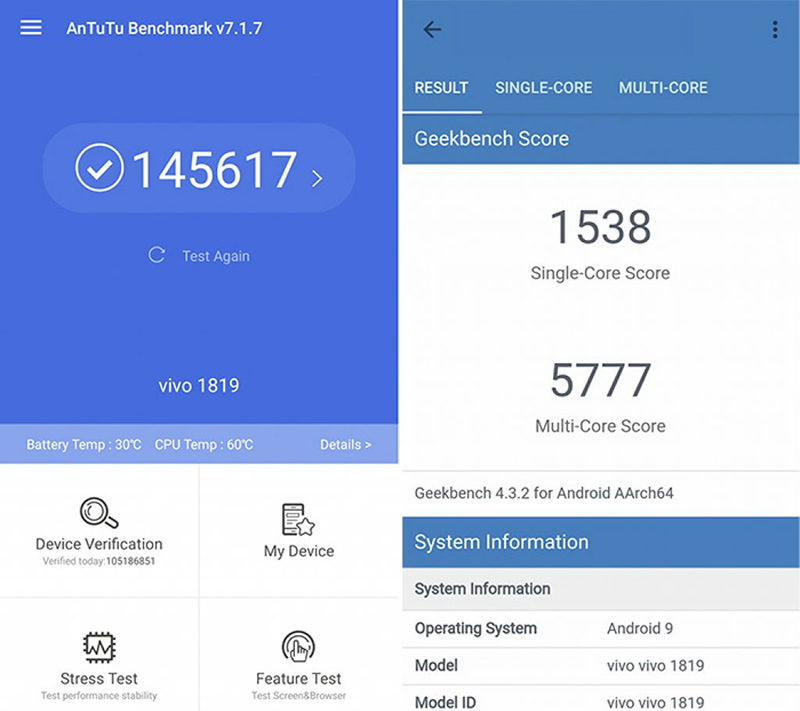Click the Multi-Core Score label
The height and width of the screenshot is (711, 800).
pos(601,426)
